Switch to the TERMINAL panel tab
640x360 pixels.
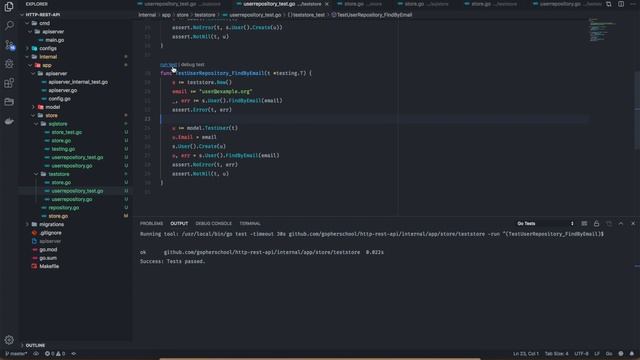[250, 224]
